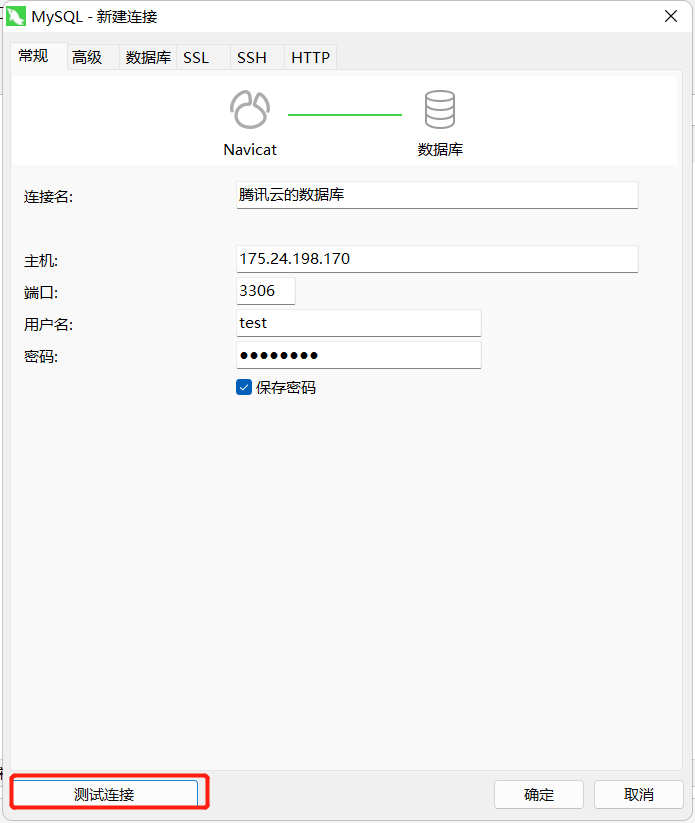Toggle the 保存密码 checkbox

244,387
